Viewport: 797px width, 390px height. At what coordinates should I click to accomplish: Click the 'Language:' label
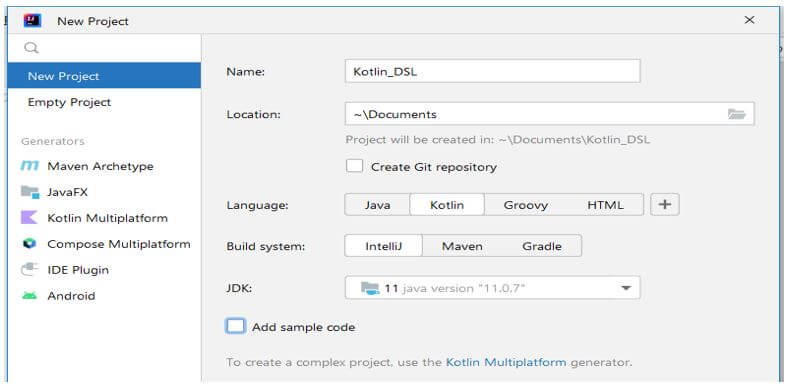click(257, 205)
